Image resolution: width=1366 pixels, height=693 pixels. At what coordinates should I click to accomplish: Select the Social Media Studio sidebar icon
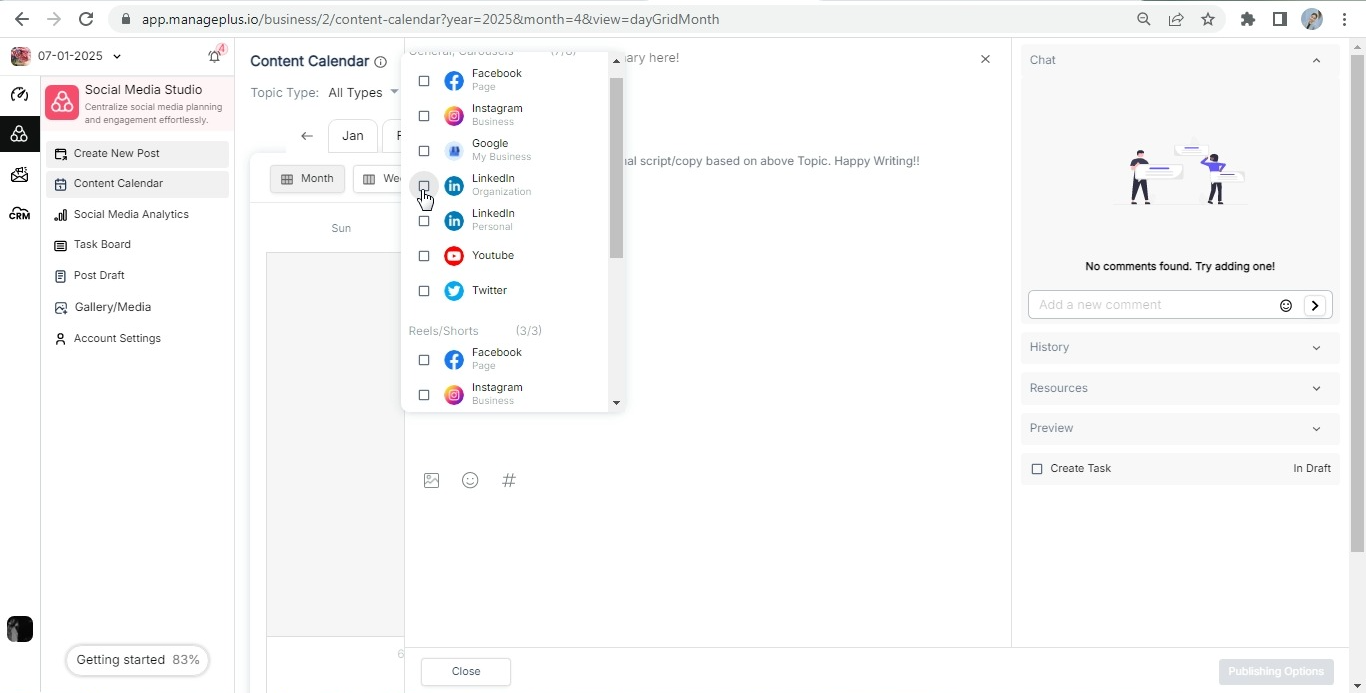(19, 134)
